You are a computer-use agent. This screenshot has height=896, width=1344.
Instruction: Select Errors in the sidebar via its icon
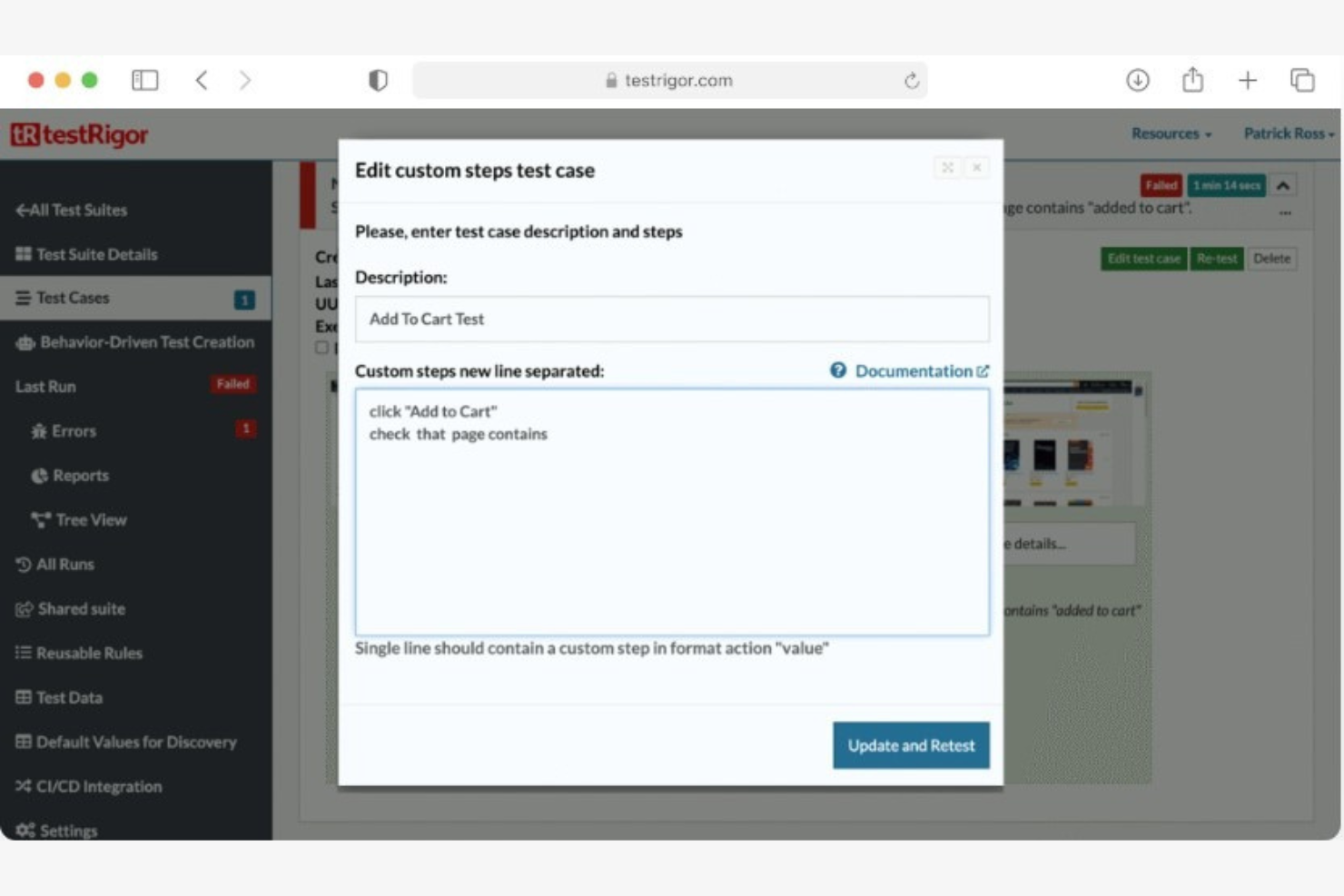tap(39, 431)
